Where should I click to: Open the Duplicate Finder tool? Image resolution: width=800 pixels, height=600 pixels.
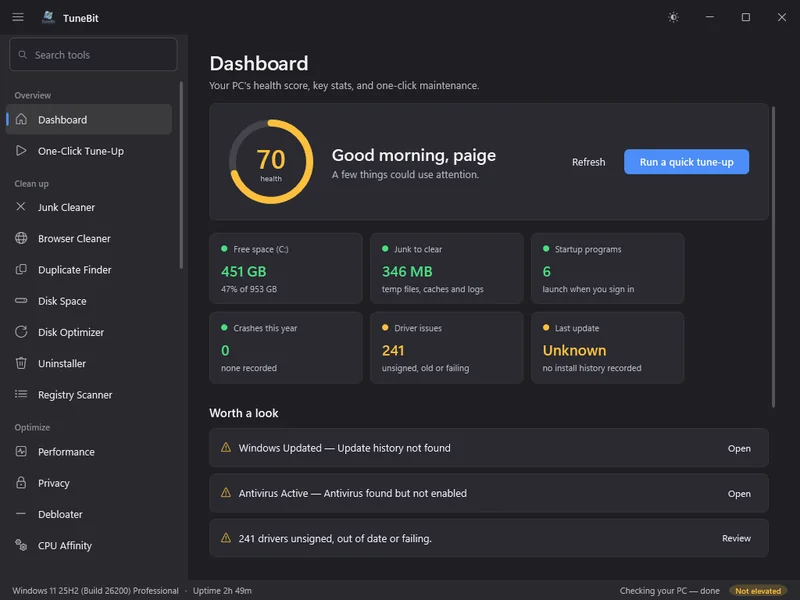click(89, 269)
